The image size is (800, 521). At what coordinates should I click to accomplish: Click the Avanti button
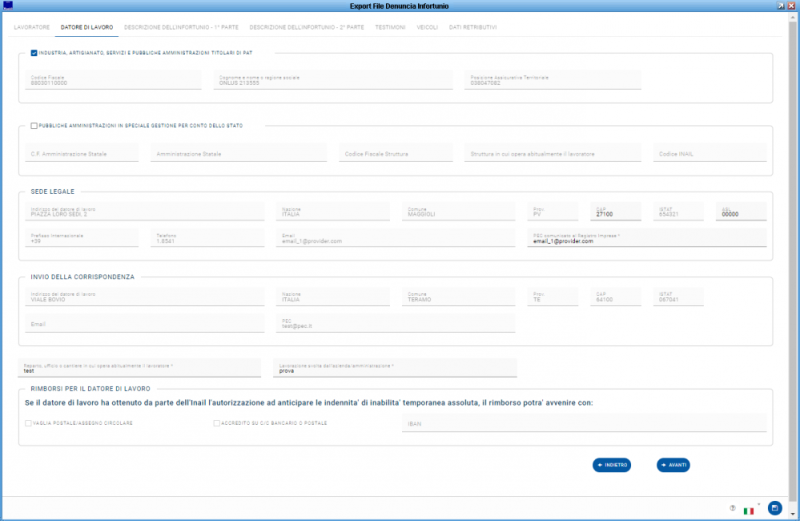tap(673, 465)
